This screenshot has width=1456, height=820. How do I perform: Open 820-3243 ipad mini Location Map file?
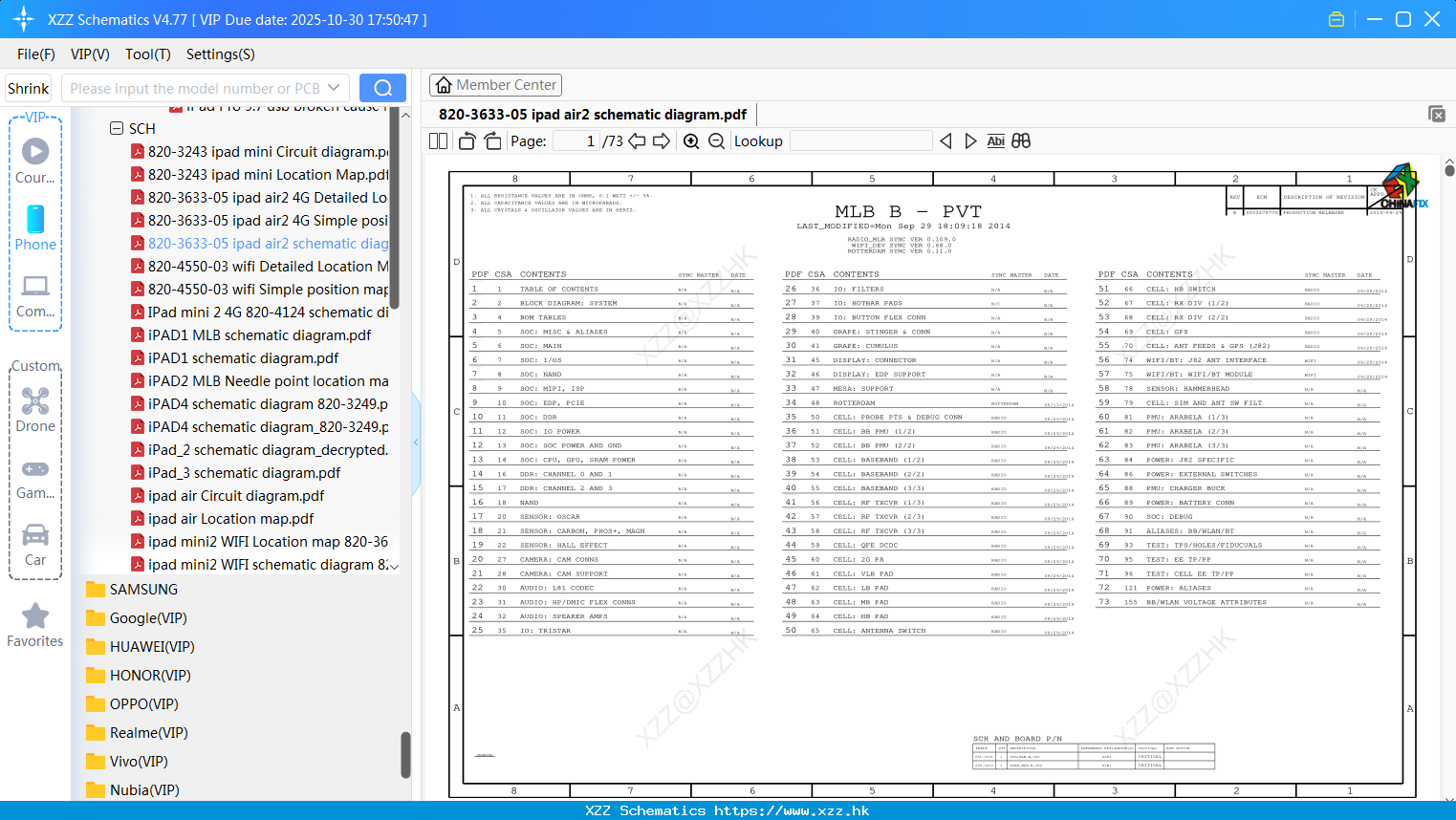point(260,175)
